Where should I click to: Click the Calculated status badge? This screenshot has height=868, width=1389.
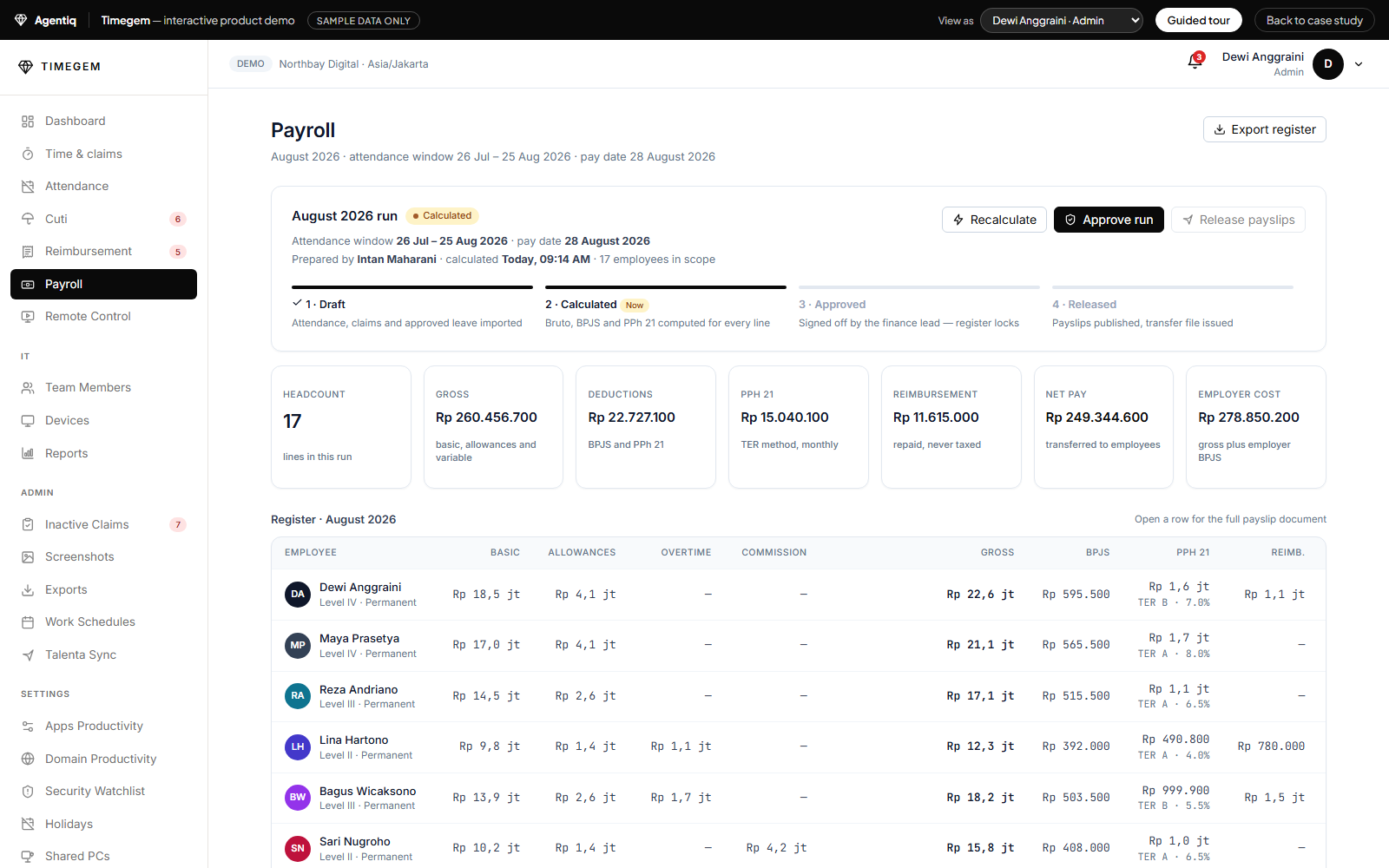tap(443, 216)
